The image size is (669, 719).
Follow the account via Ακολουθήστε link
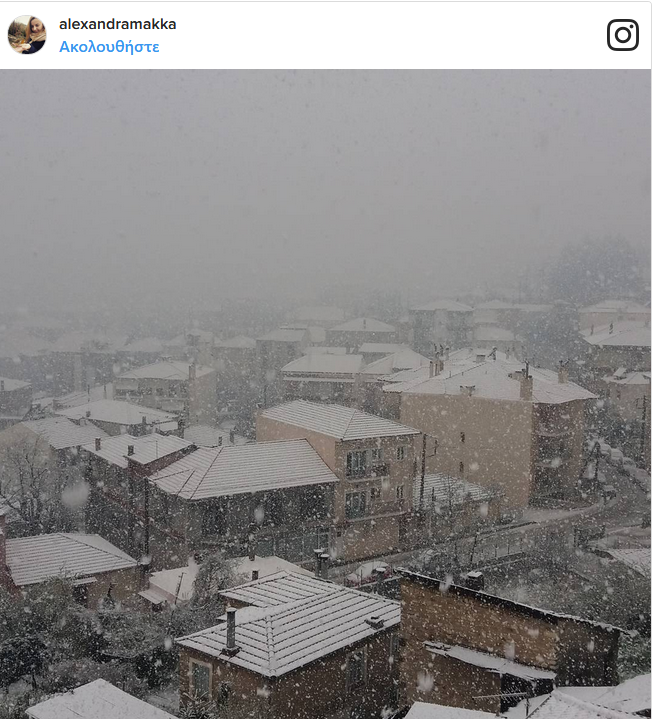tap(109, 47)
